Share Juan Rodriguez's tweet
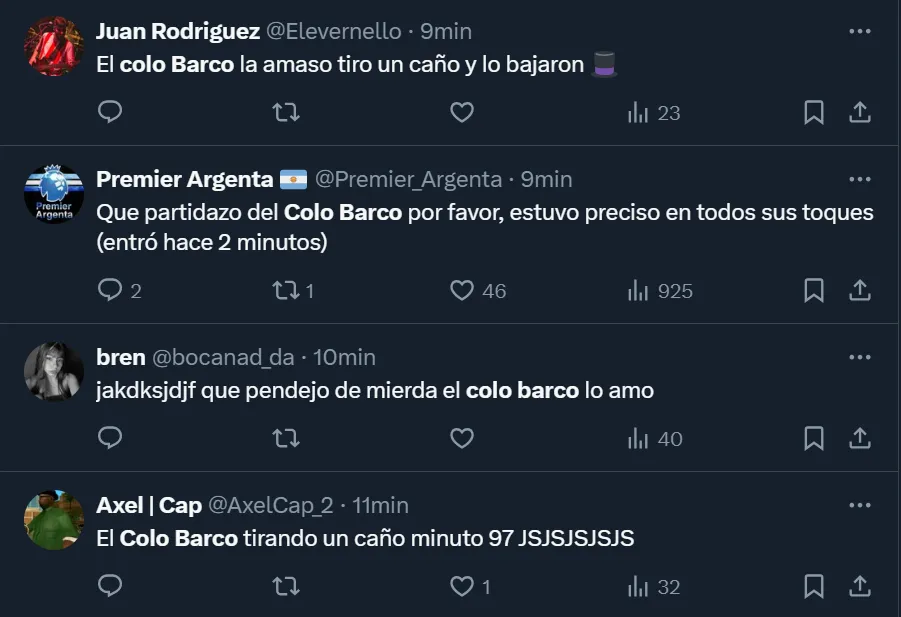Image resolution: width=901 pixels, height=617 pixels. pos(859,112)
